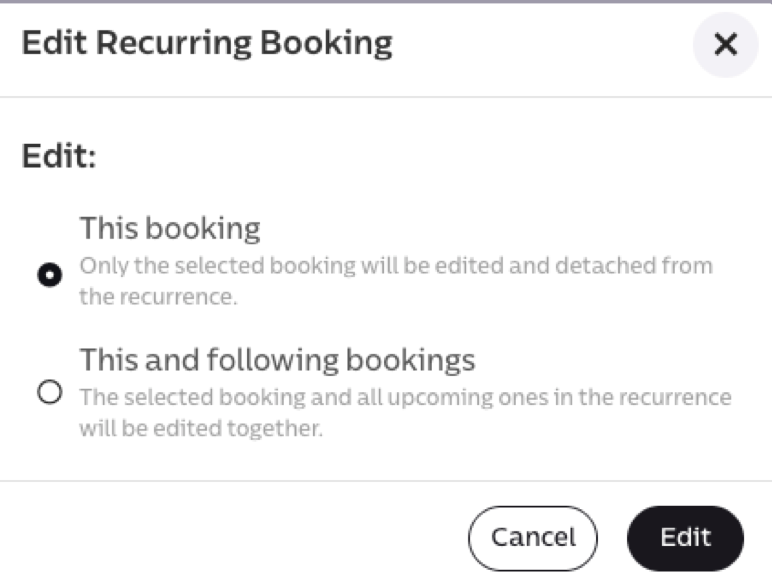
Task: Choose the "This and following bookings" radio option
Action: click(49, 392)
